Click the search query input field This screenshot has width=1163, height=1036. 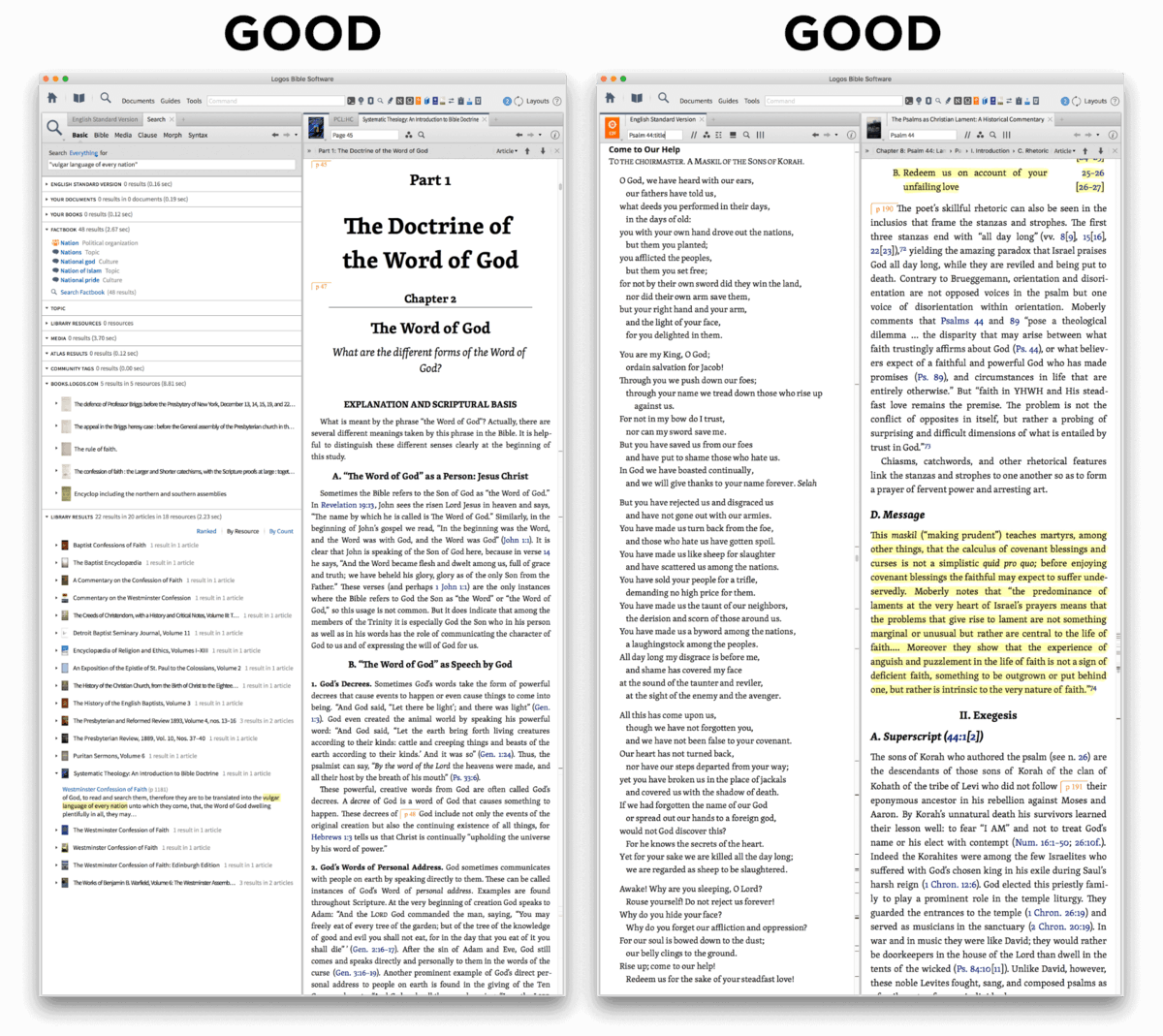click(x=171, y=165)
